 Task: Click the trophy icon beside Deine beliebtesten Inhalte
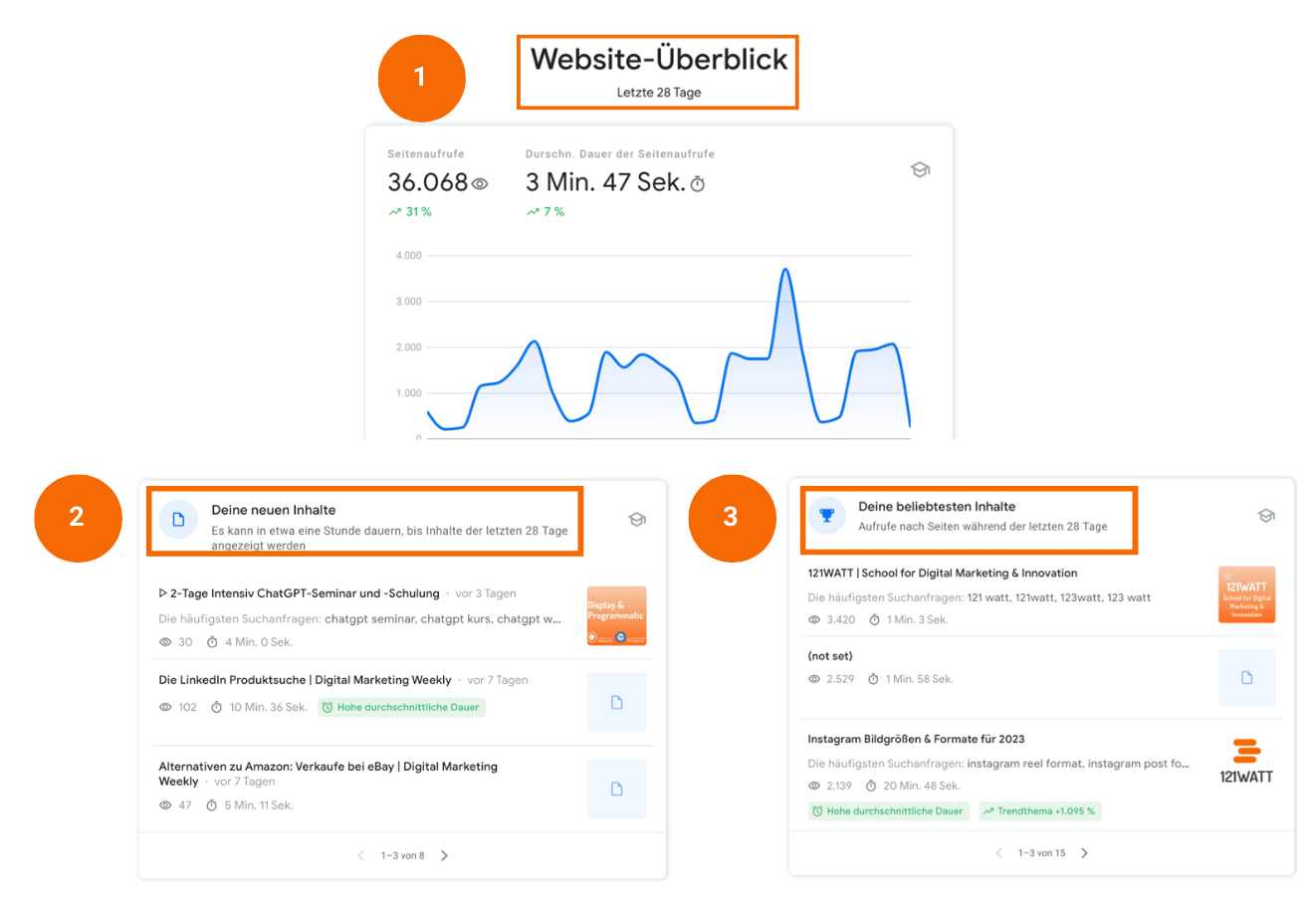pyautogui.click(x=826, y=516)
